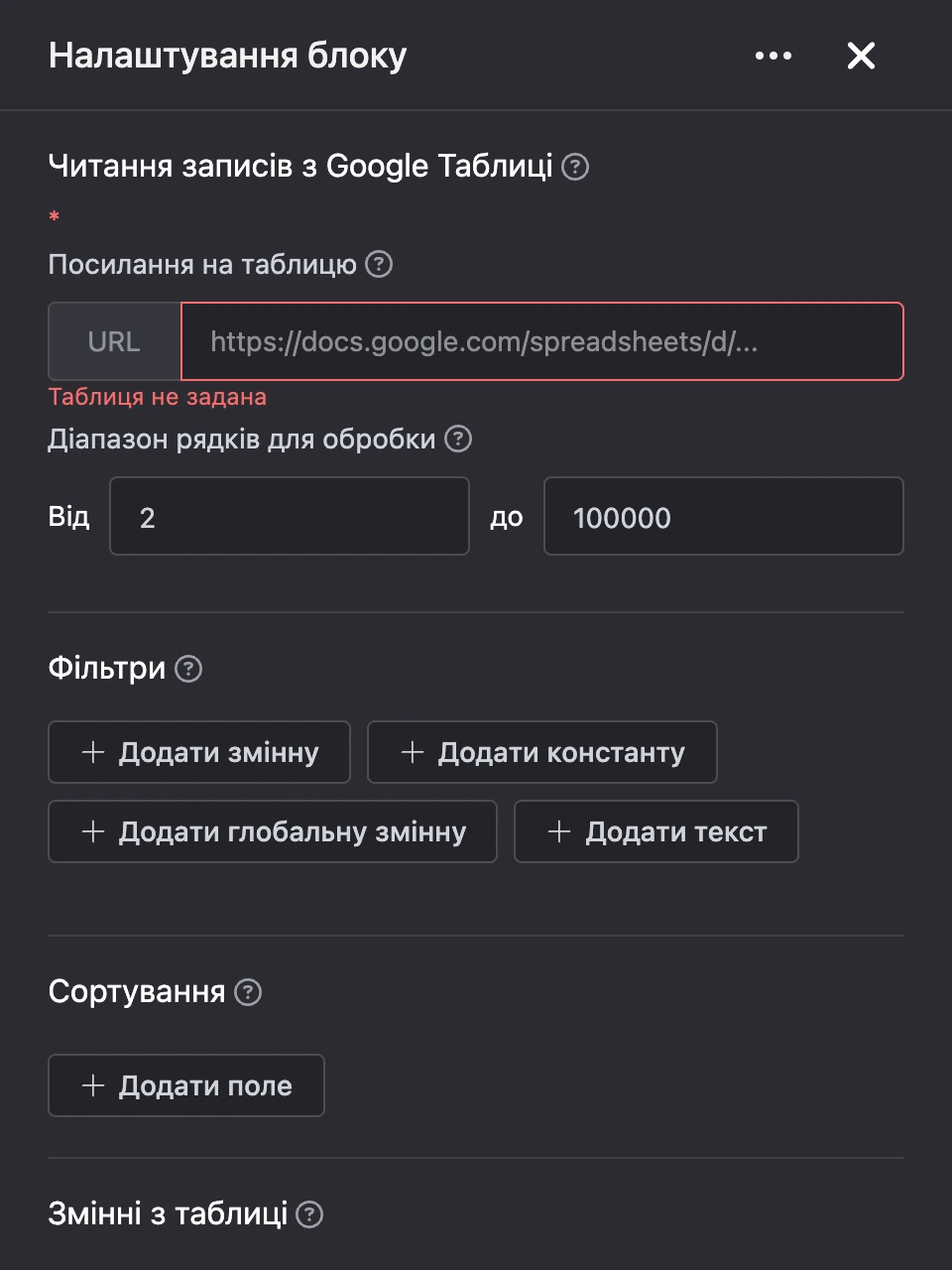Show help icon next to Сортування
The width and height of the screenshot is (952, 1270).
pyautogui.click(x=248, y=992)
